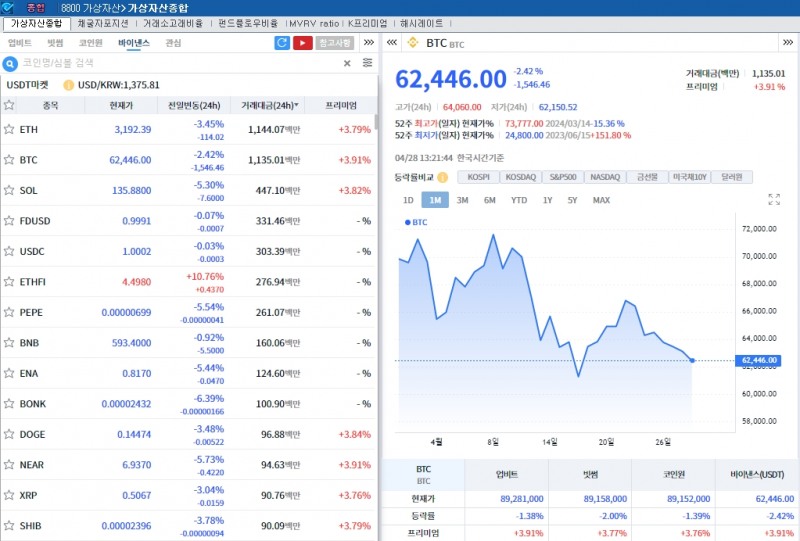
Task: Toggle favorite star for BTC row
Action: (x=9, y=160)
